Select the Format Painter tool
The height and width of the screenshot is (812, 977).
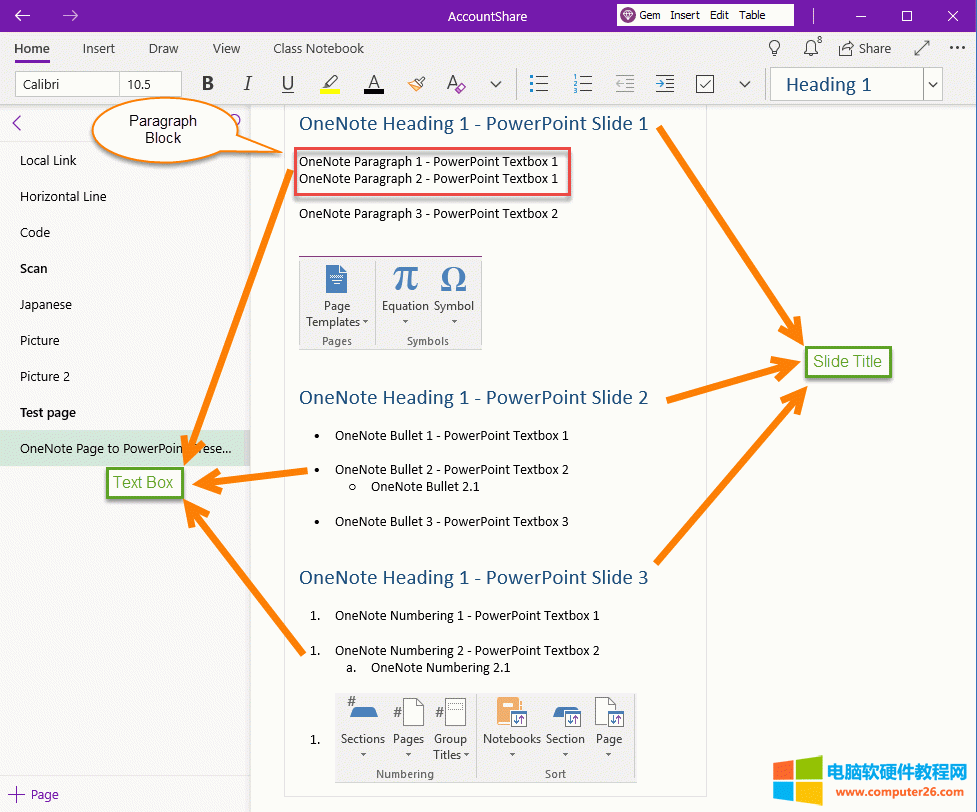click(416, 84)
